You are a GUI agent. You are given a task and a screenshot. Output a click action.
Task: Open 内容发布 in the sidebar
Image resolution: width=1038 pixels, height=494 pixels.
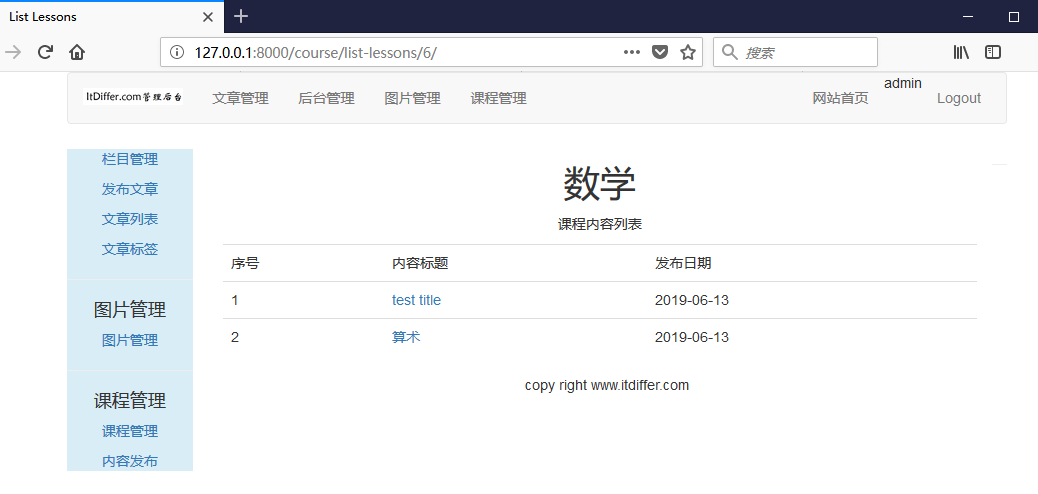(130, 462)
